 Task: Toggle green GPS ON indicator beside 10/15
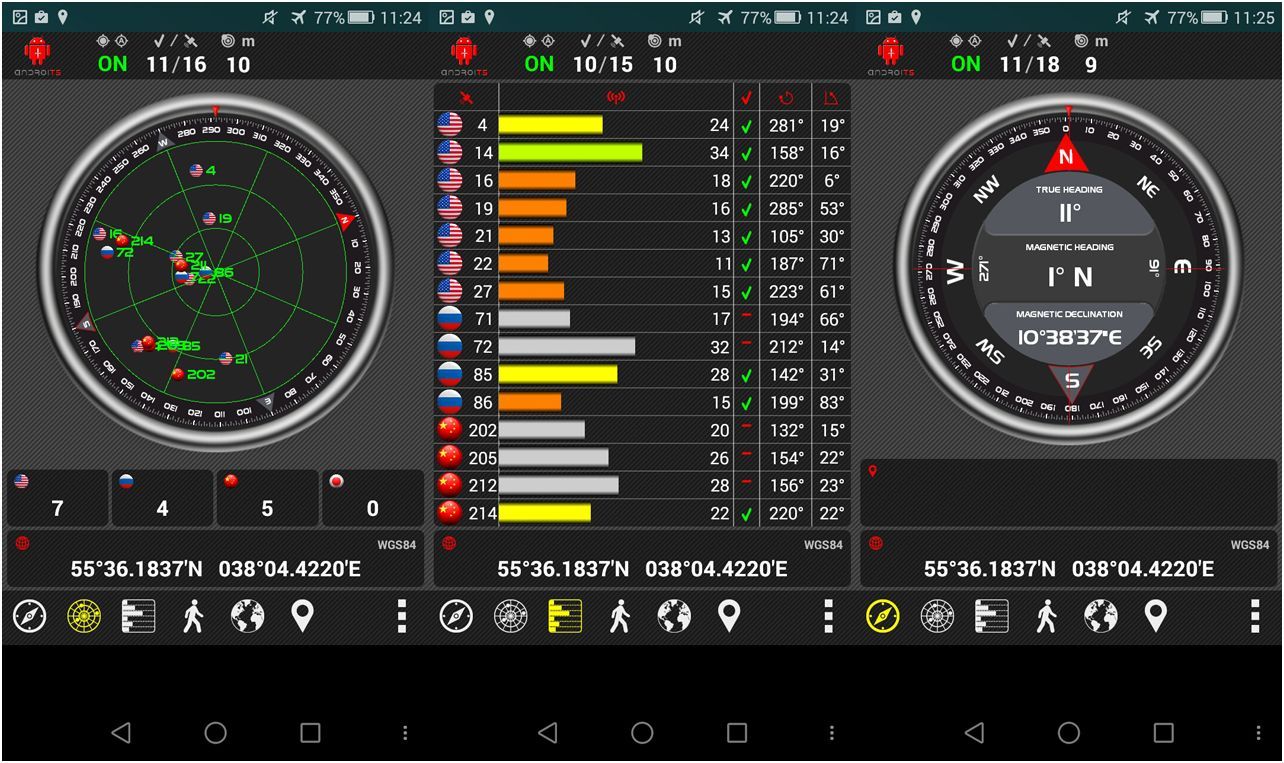tap(539, 64)
